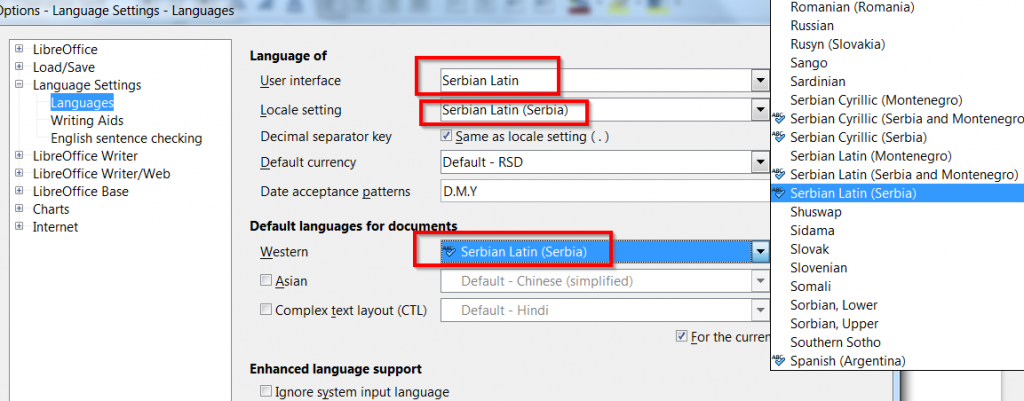Enable Complex text layout (CTL) checkbox
Viewport: 1024px width, 401px height.
click(266, 310)
